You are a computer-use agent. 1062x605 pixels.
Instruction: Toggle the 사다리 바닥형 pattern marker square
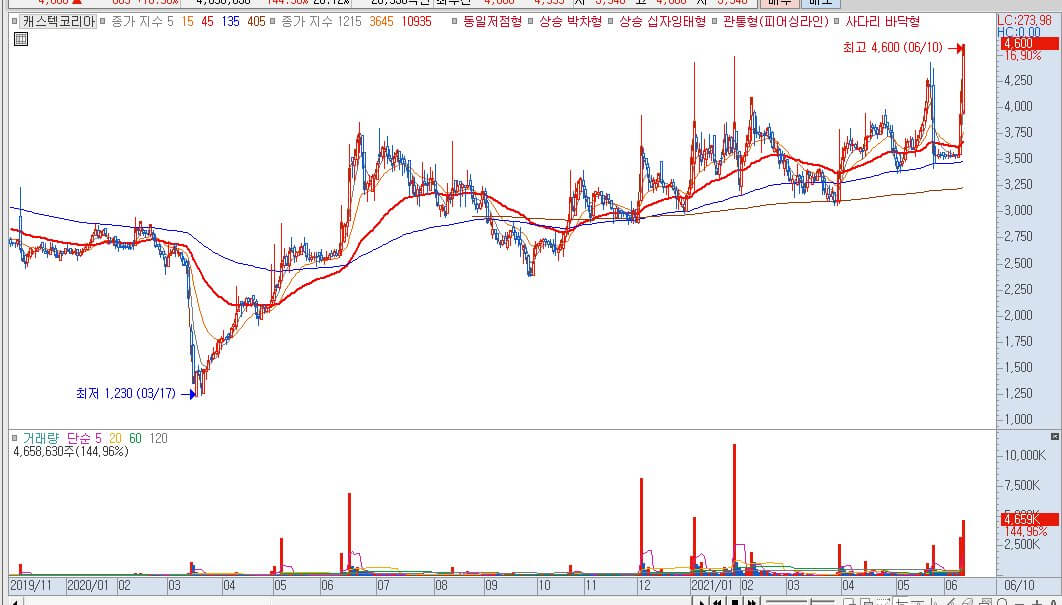tap(837, 22)
